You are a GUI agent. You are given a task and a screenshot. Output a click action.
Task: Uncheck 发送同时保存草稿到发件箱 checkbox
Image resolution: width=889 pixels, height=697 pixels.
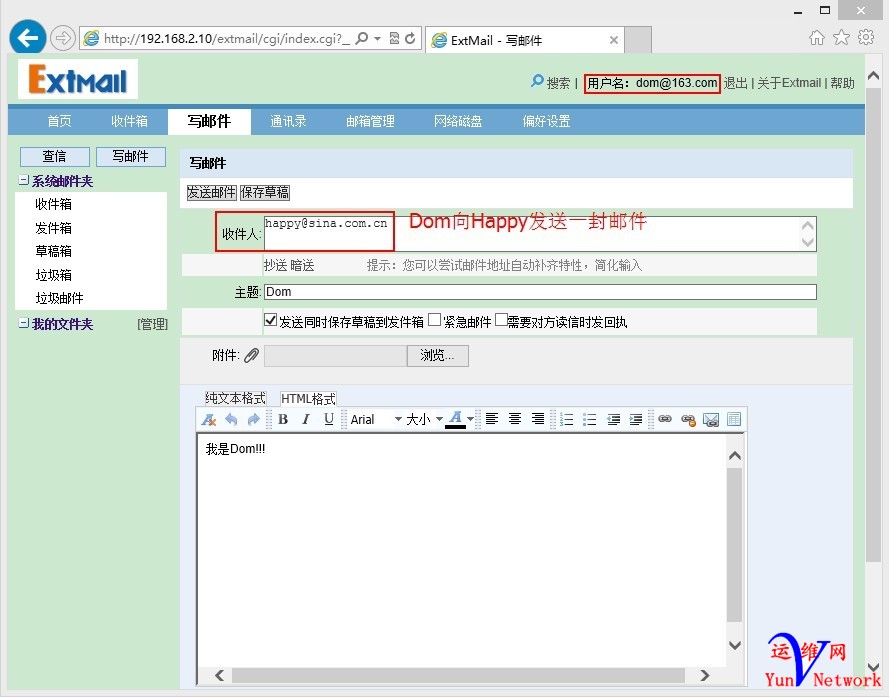pyautogui.click(x=270, y=320)
